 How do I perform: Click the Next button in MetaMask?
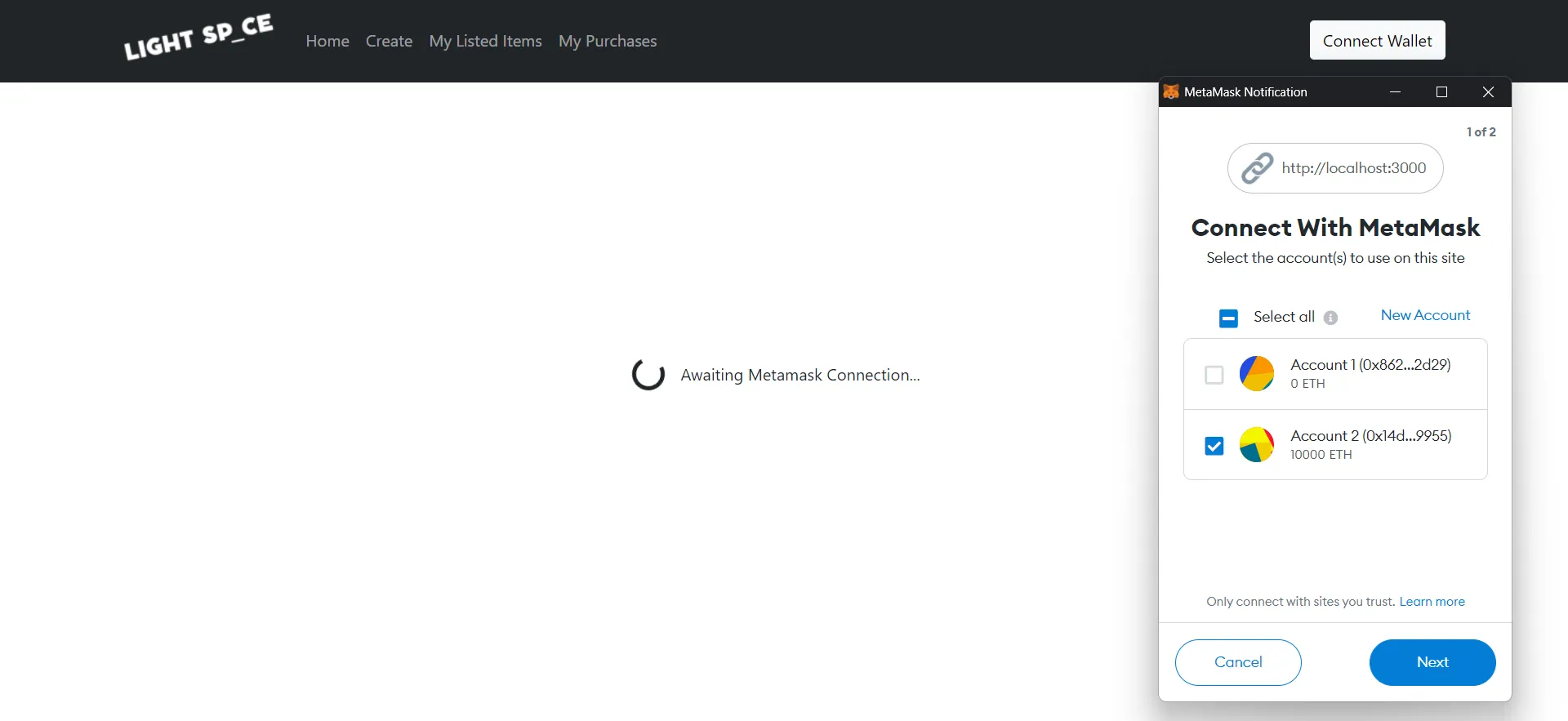[x=1432, y=662]
